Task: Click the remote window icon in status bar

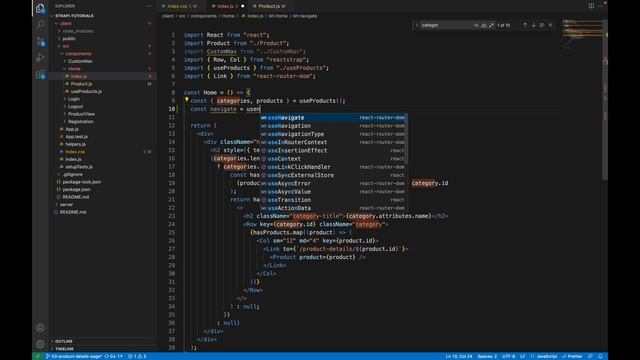Action: [x=38, y=356]
